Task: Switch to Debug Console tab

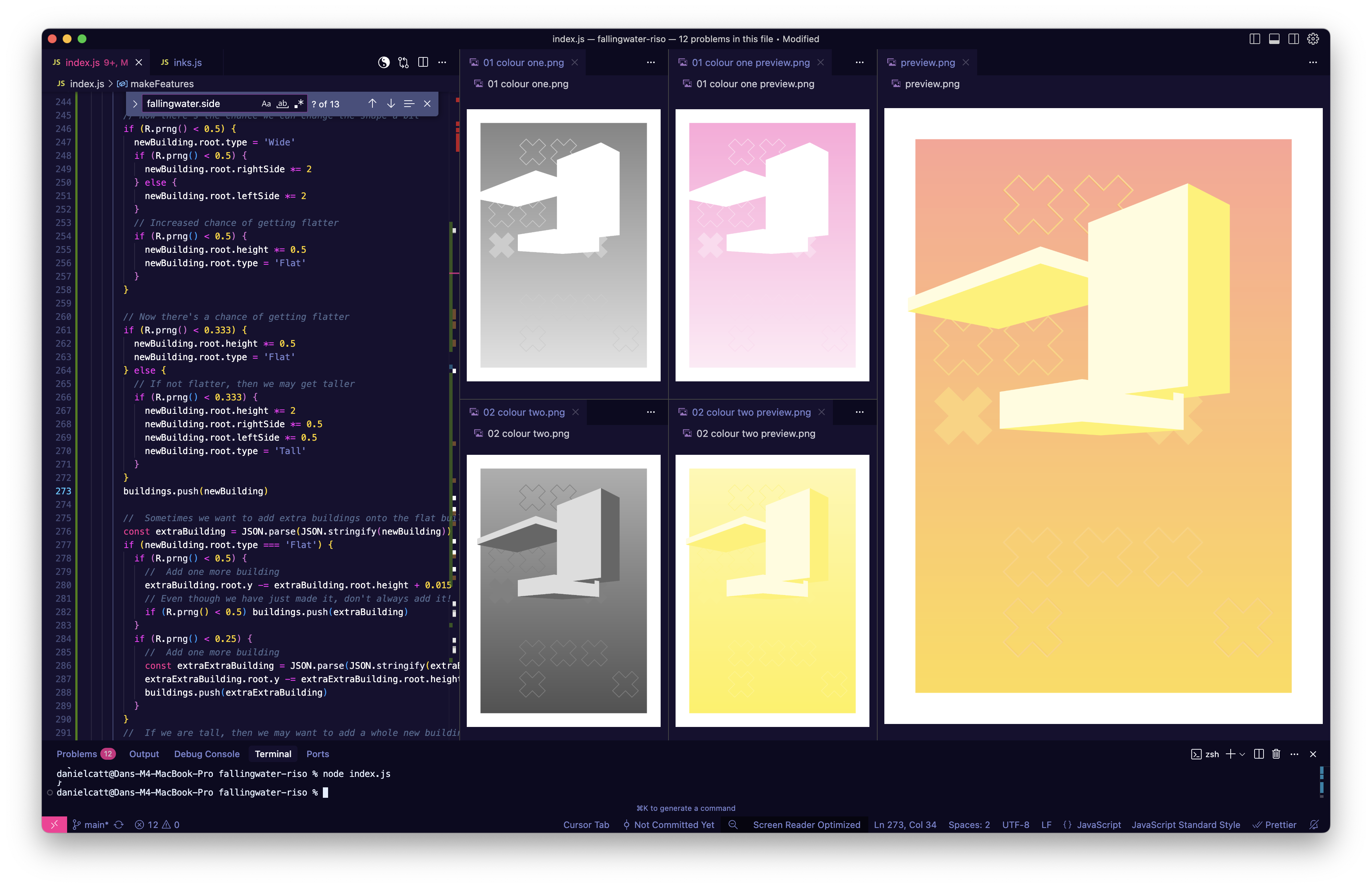Action: tap(207, 754)
